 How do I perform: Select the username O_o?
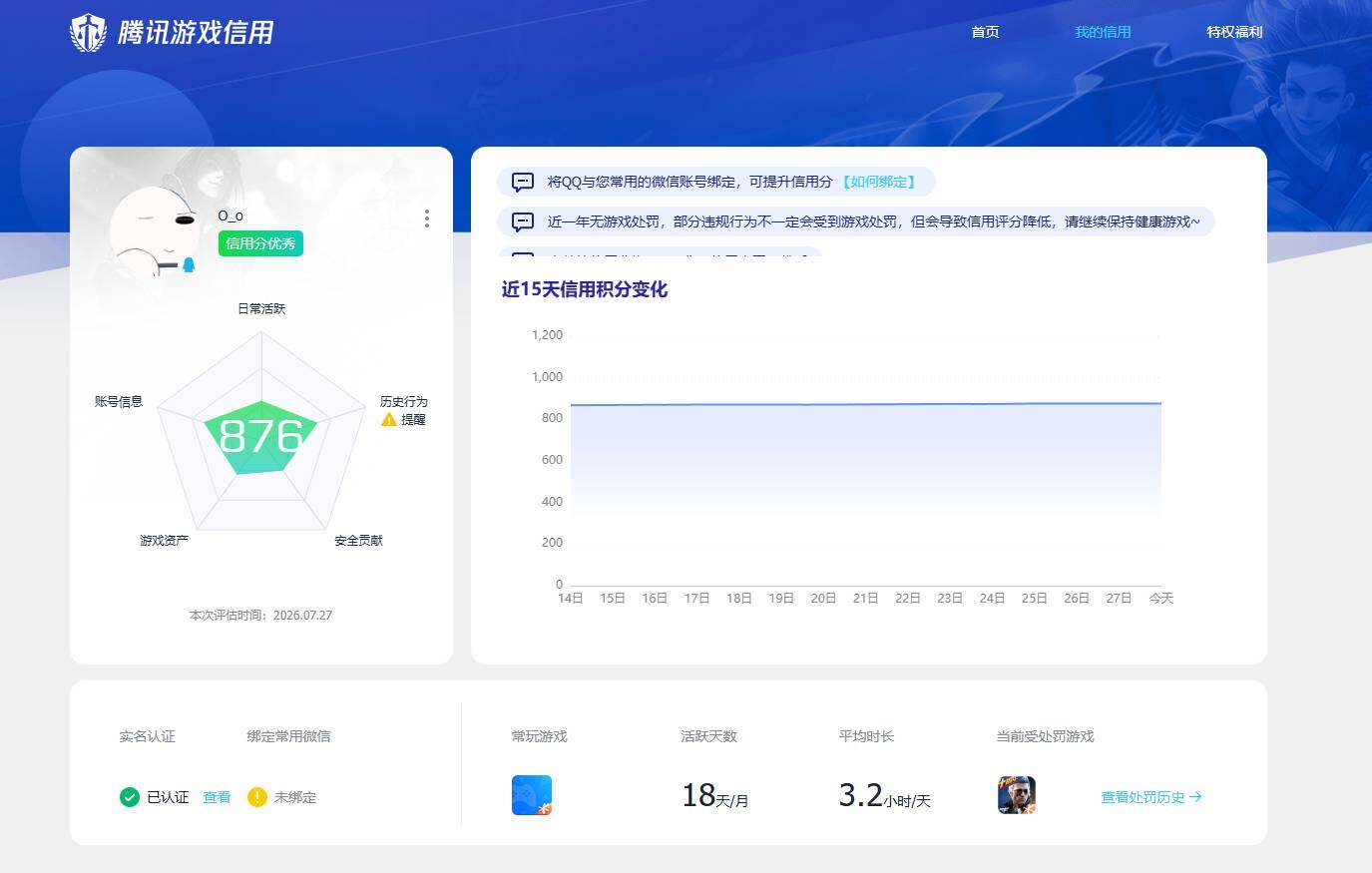[230, 216]
